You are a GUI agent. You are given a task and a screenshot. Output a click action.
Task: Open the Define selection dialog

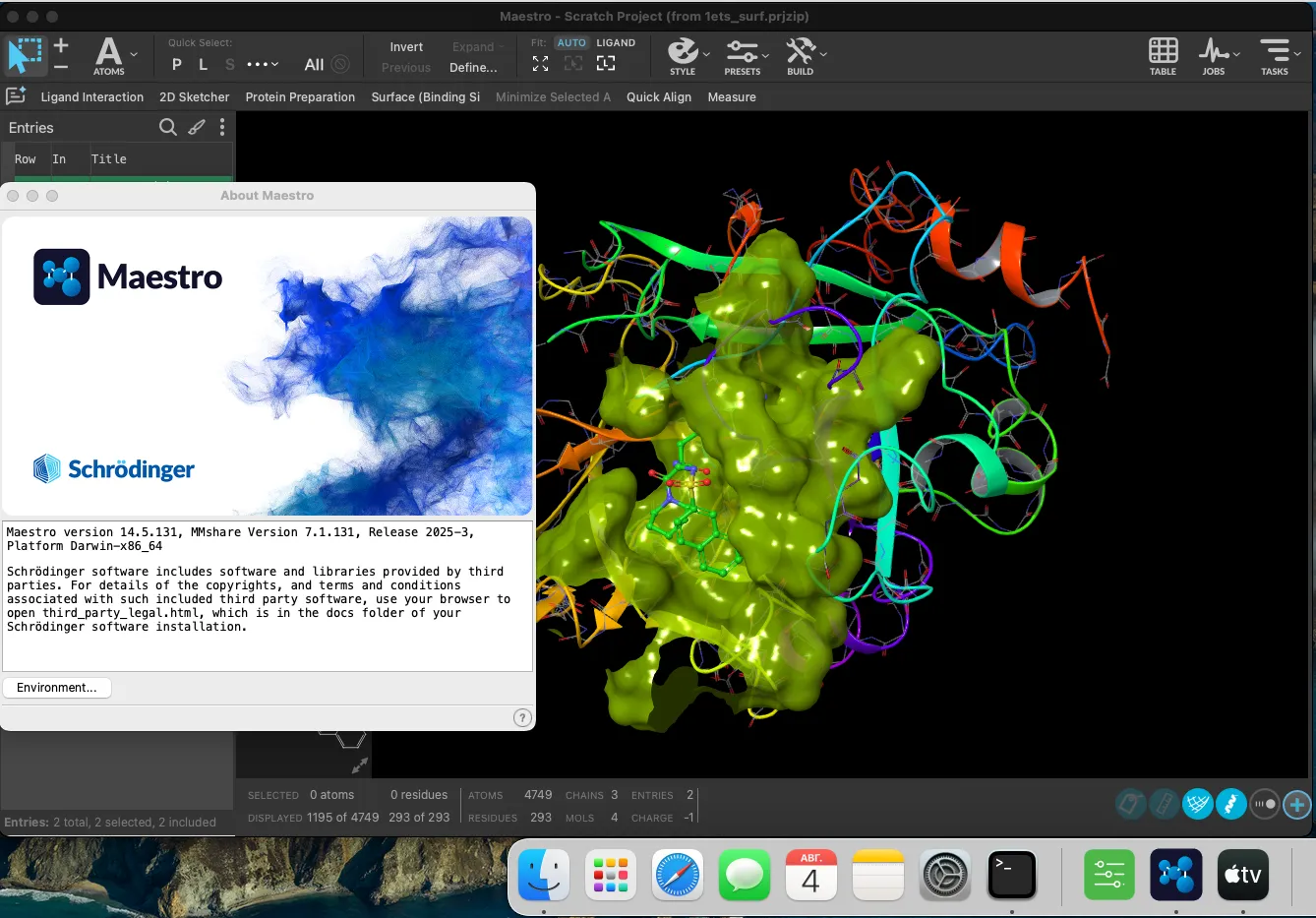(x=473, y=68)
